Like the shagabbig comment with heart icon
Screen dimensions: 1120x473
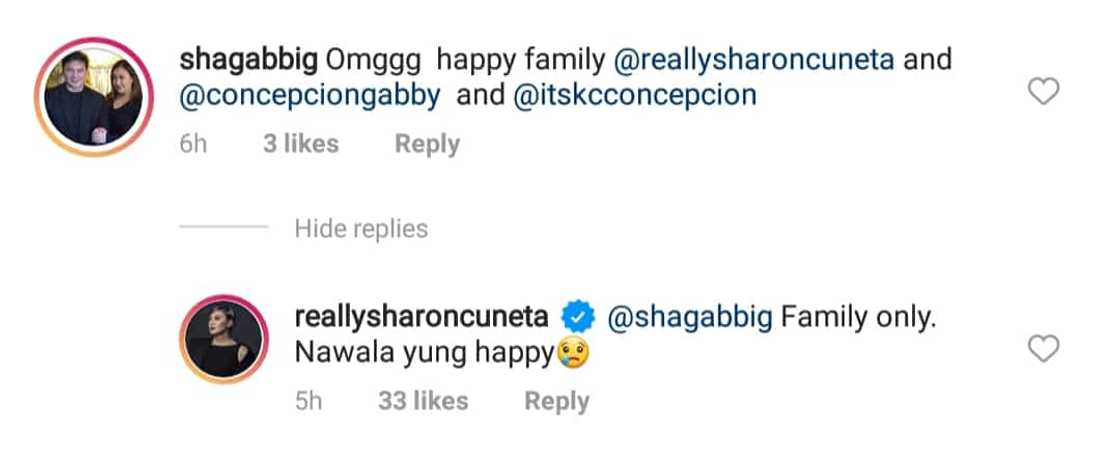pyautogui.click(x=1043, y=93)
